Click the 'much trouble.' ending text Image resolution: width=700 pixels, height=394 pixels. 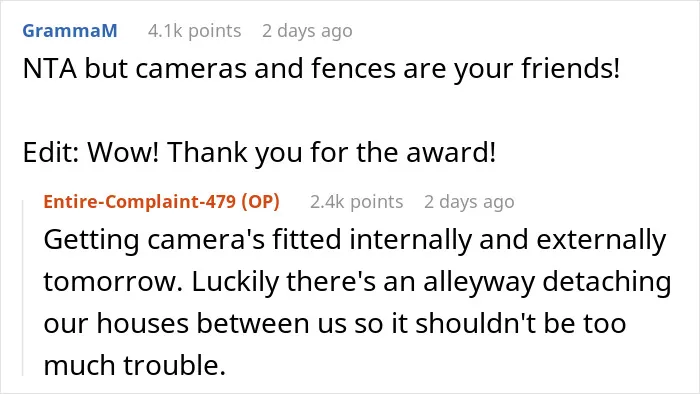[x=134, y=365]
